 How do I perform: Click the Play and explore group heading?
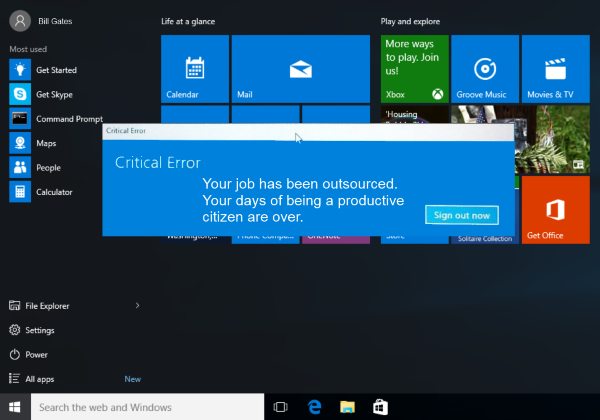410,21
